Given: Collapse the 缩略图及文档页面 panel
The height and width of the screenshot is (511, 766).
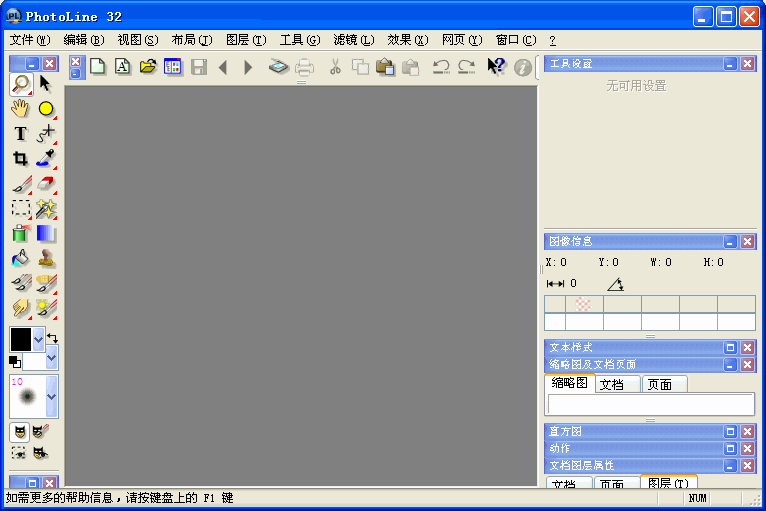Looking at the screenshot, I should click(730, 364).
